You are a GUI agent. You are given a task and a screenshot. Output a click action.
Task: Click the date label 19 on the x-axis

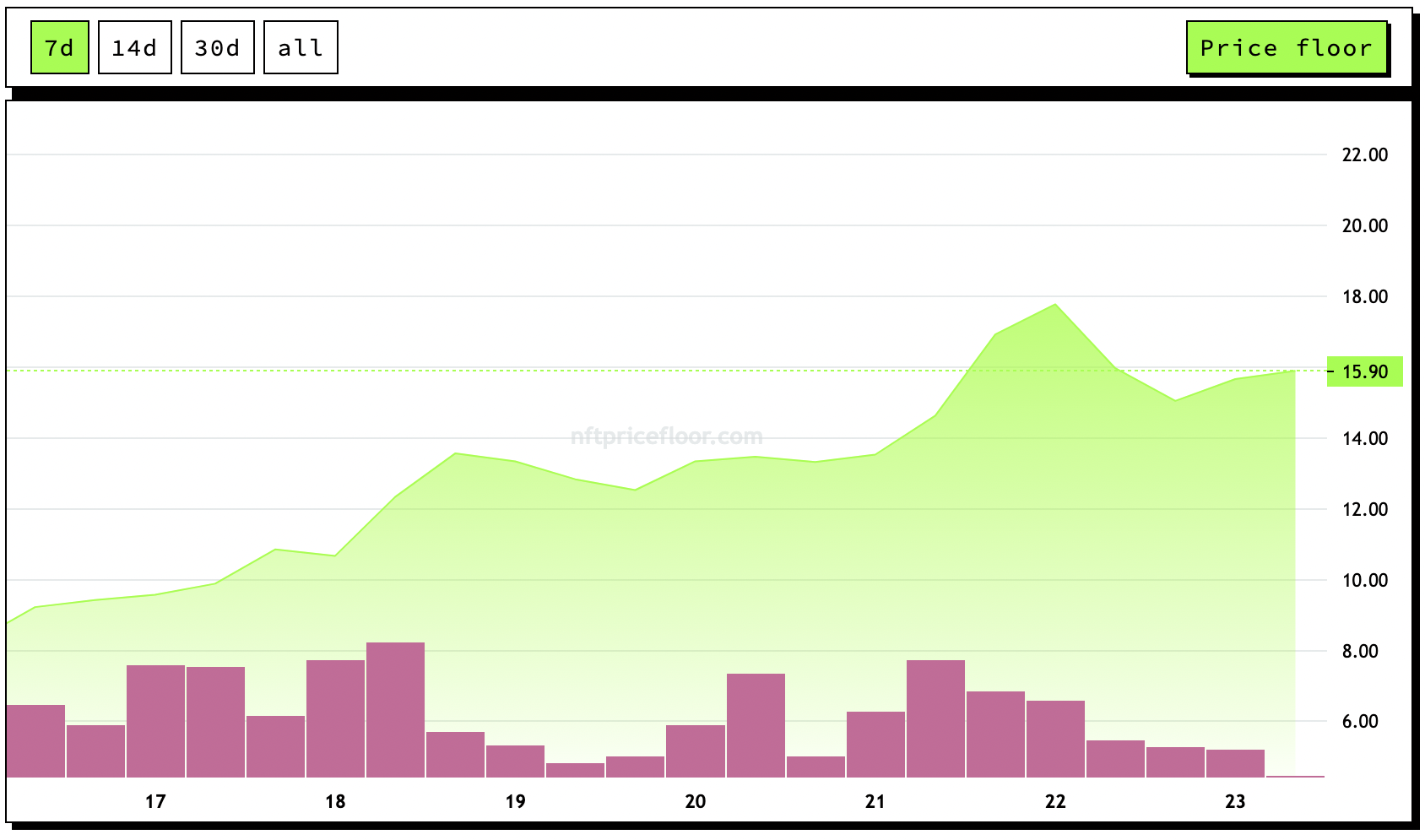tap(515, 801)
